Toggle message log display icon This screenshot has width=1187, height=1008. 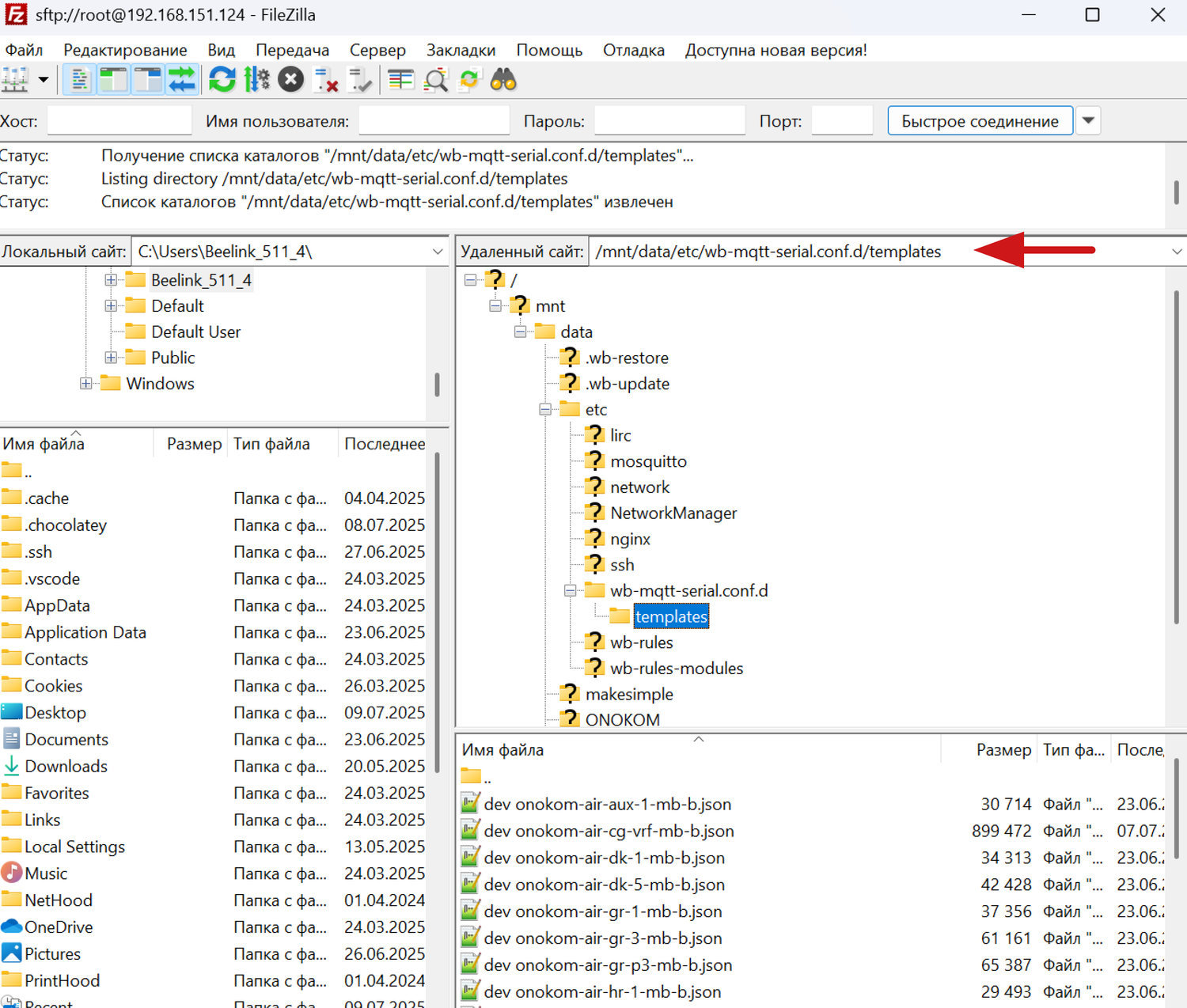click(x=79, y=80)
